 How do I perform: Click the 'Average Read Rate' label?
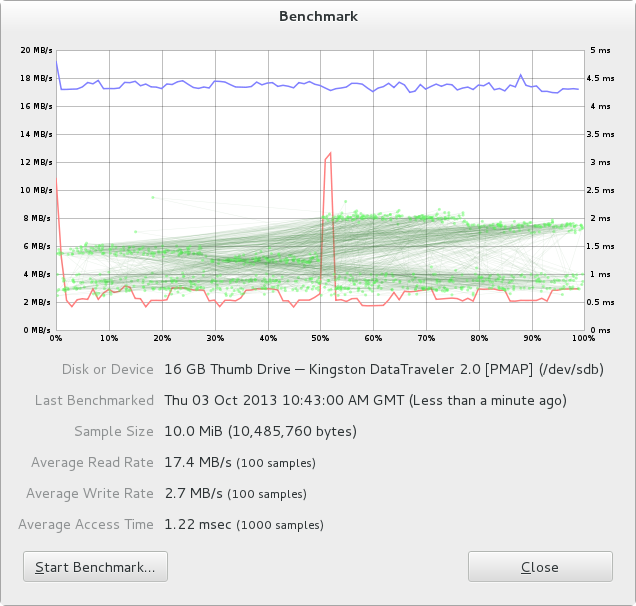point(92,462)
